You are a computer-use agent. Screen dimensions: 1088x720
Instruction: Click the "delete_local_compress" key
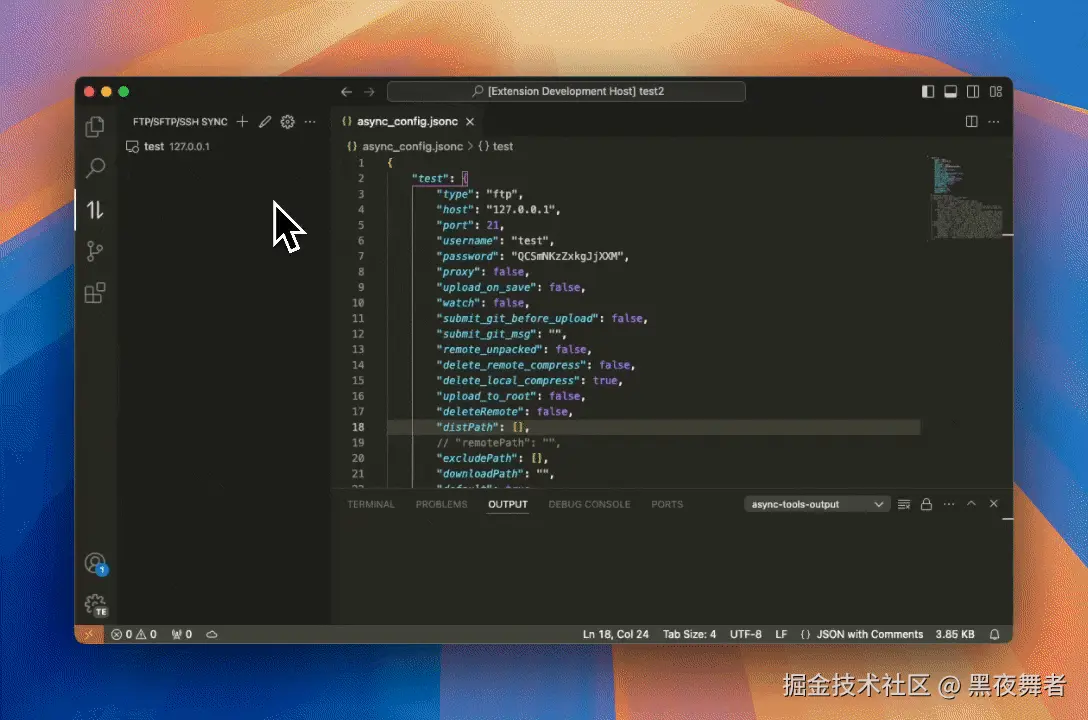[509, 381]
